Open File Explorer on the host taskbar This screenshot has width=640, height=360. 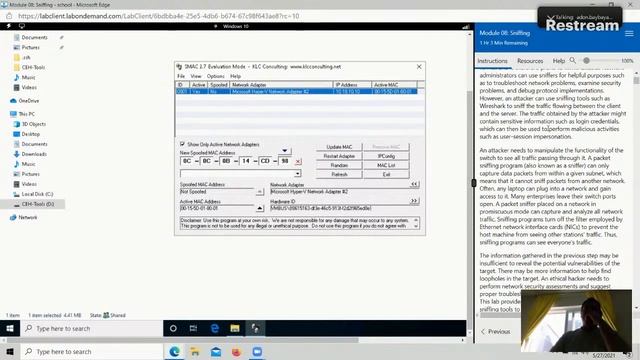point(195,351)
